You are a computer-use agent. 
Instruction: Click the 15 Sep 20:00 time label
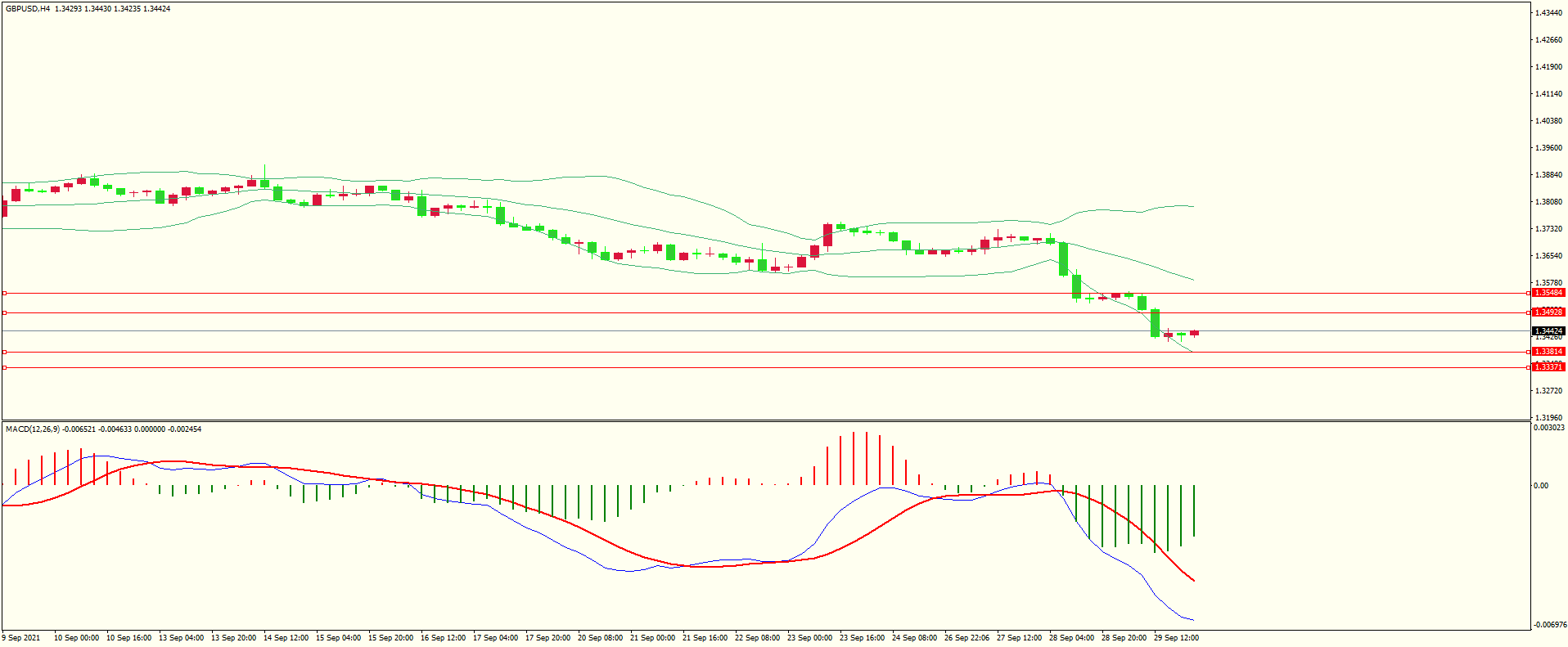click(x=390, y=638)
